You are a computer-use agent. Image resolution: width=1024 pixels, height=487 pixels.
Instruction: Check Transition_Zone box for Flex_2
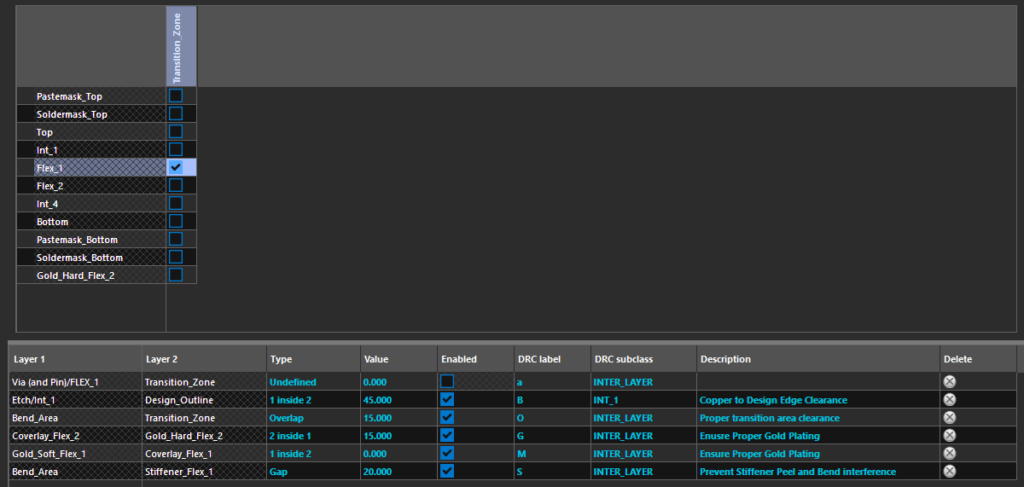click(x=176, y=185)
